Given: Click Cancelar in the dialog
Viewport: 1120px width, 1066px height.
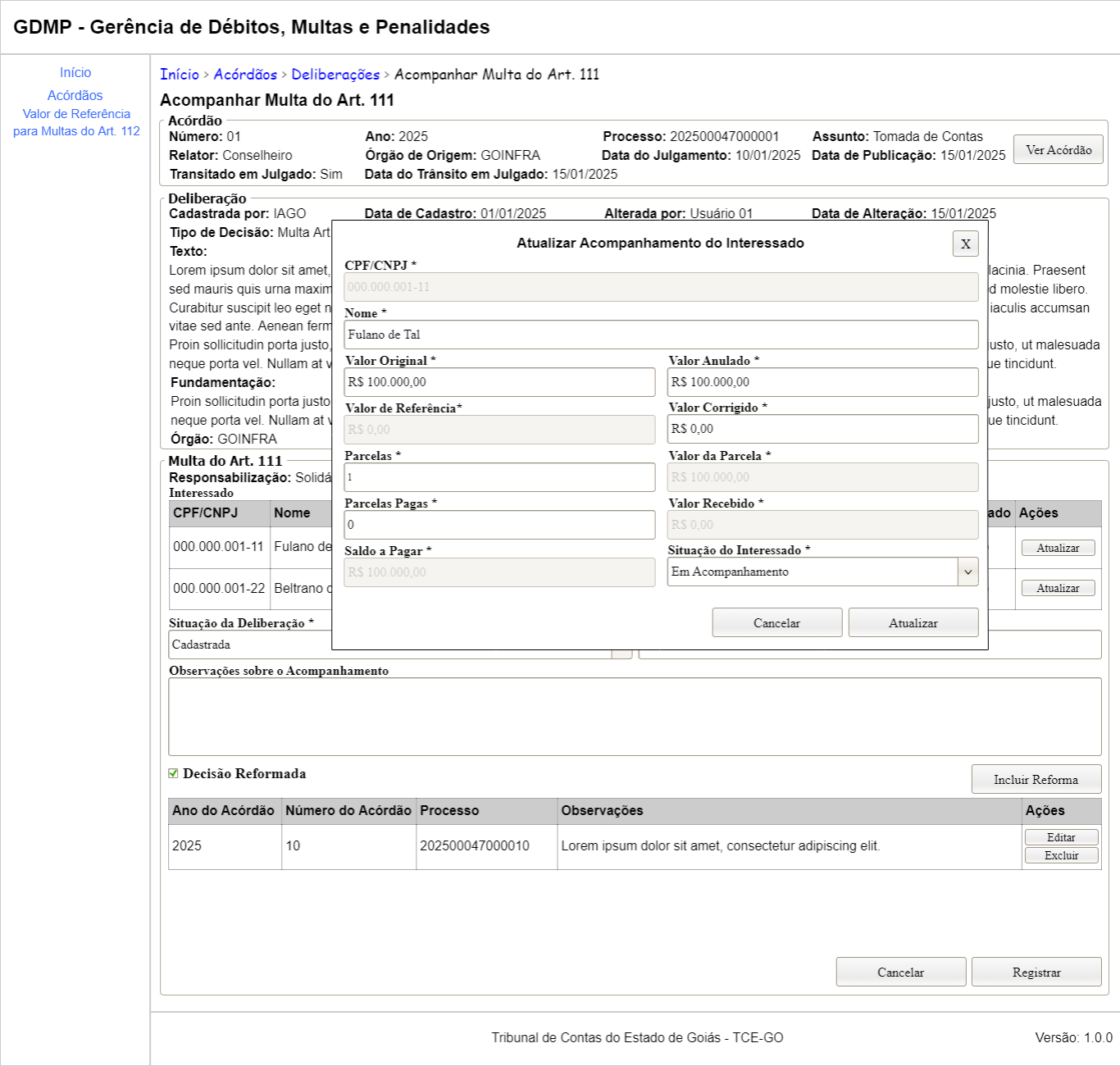Looking at the screenshot, I should click(x=776, y=622).
